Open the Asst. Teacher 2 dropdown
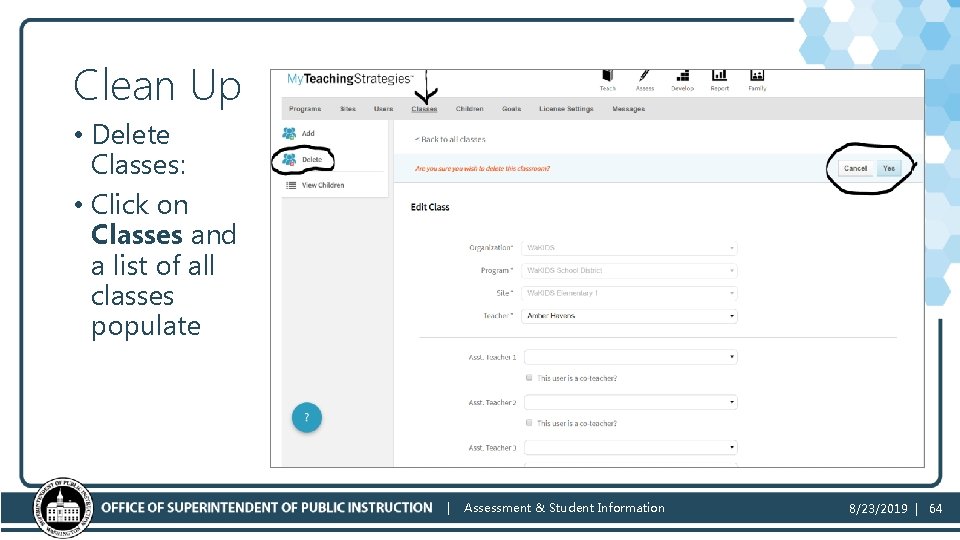Screen dimensions: 960x540 point(631,402)
